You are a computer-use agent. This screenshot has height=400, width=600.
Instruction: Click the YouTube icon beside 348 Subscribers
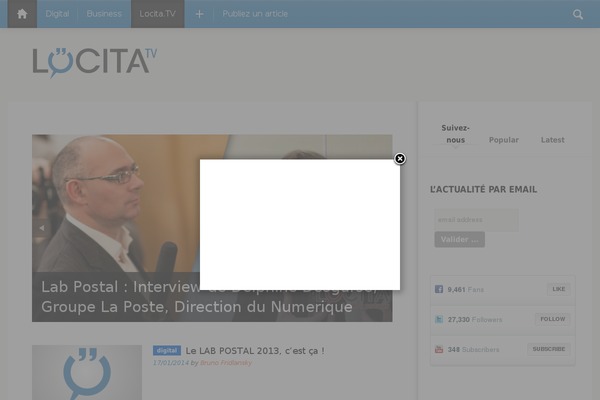pos(439,349)
